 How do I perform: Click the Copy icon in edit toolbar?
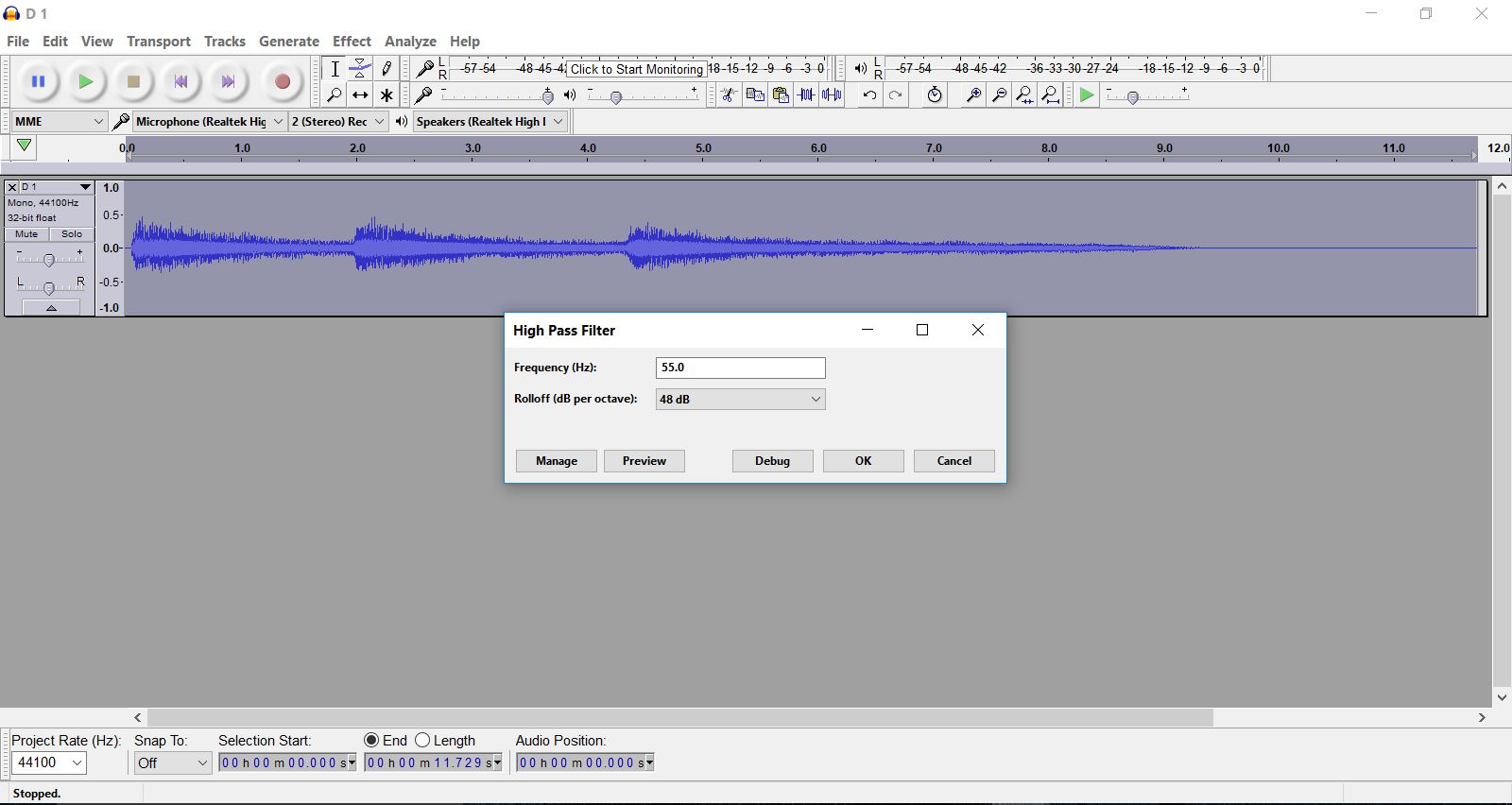click(x=755, y=94)
